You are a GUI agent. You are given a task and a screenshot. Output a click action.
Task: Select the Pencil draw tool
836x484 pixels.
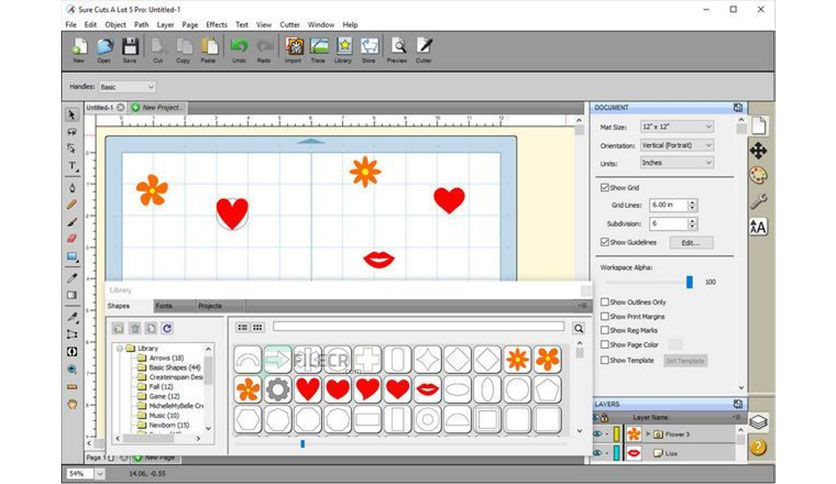[x=72, y=204]
